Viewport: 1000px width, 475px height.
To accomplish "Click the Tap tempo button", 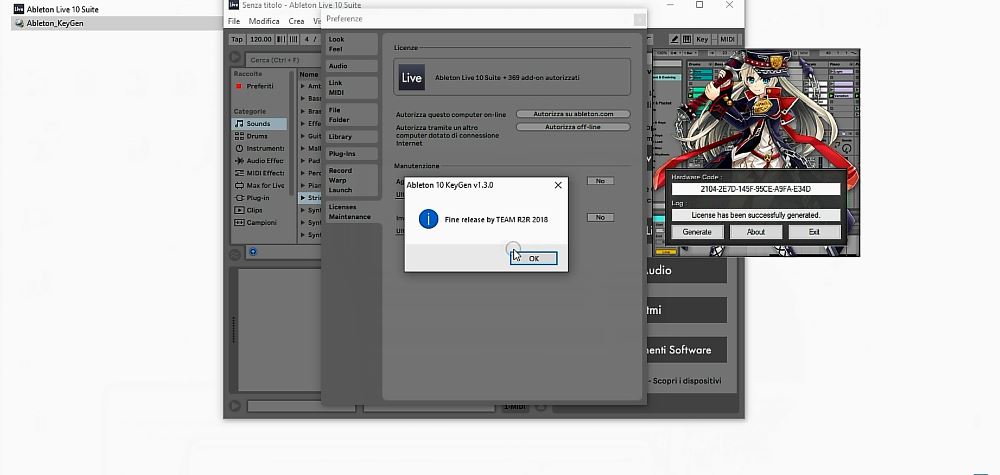I will 237,40.
